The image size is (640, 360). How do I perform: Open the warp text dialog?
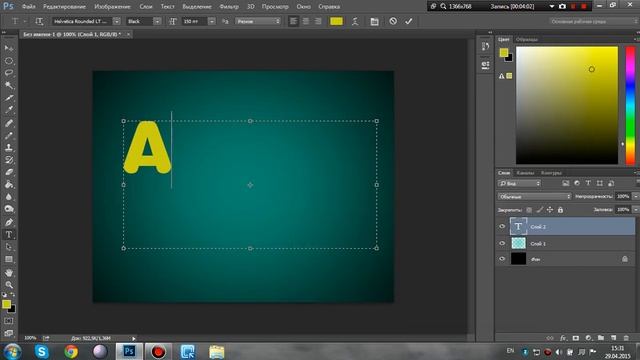pos(355,21)
